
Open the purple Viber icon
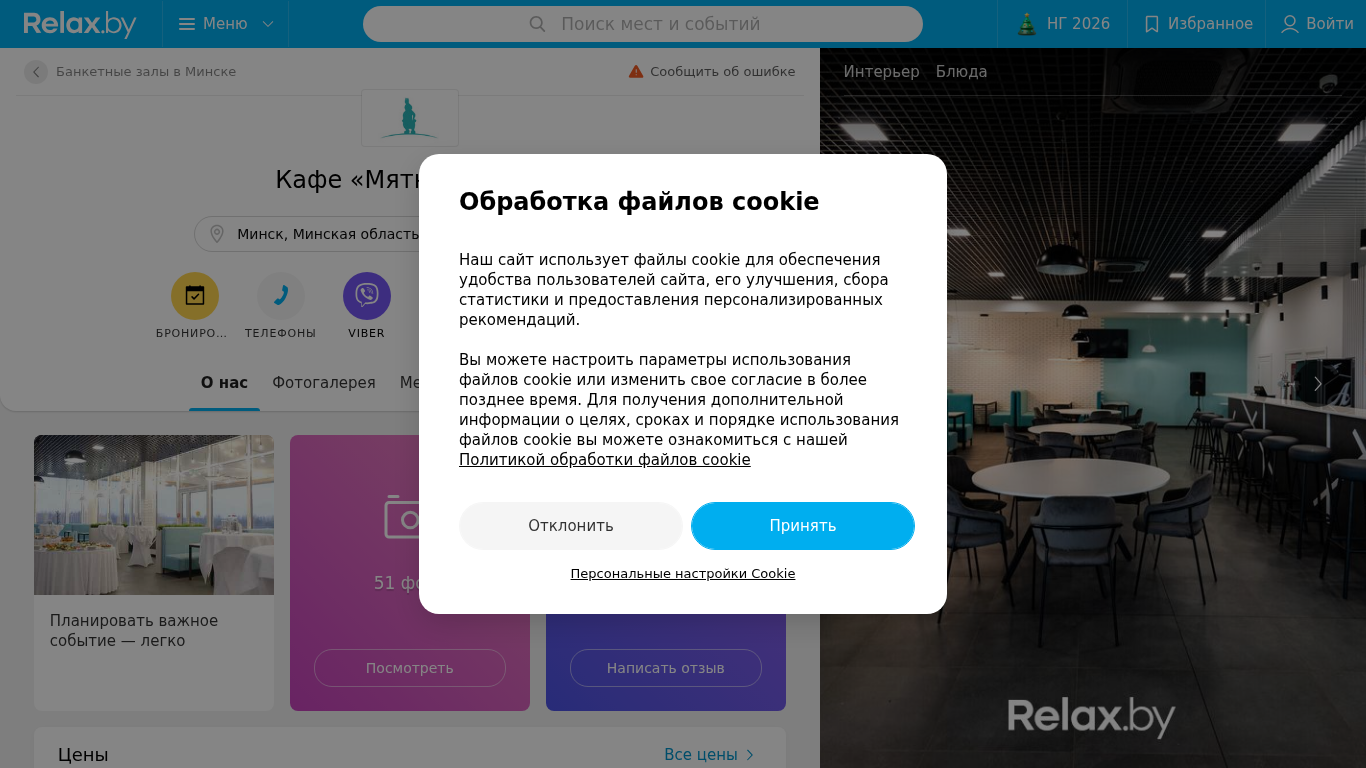(367, 296)
